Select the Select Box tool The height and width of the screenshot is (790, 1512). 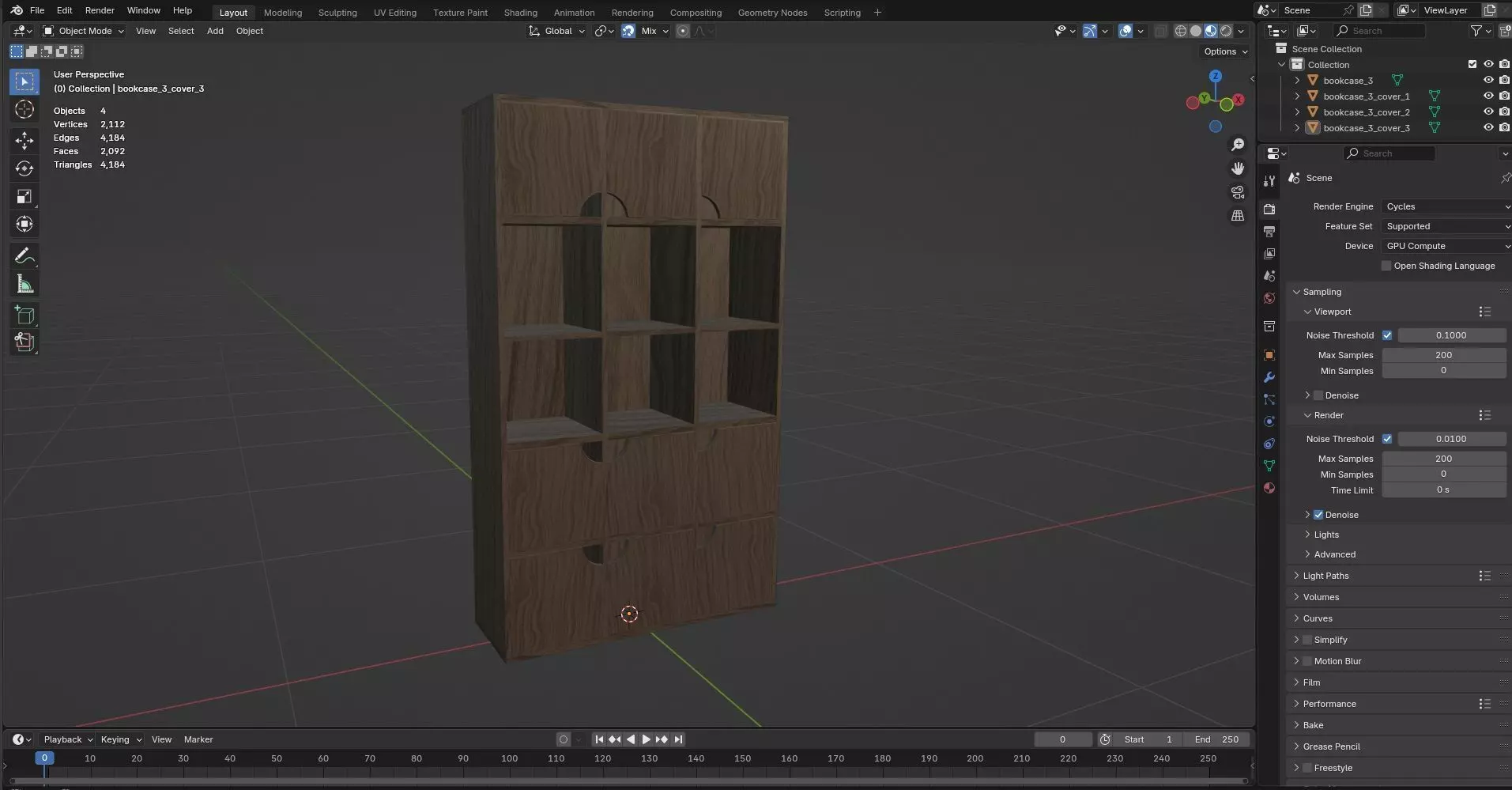pos(25,81)
